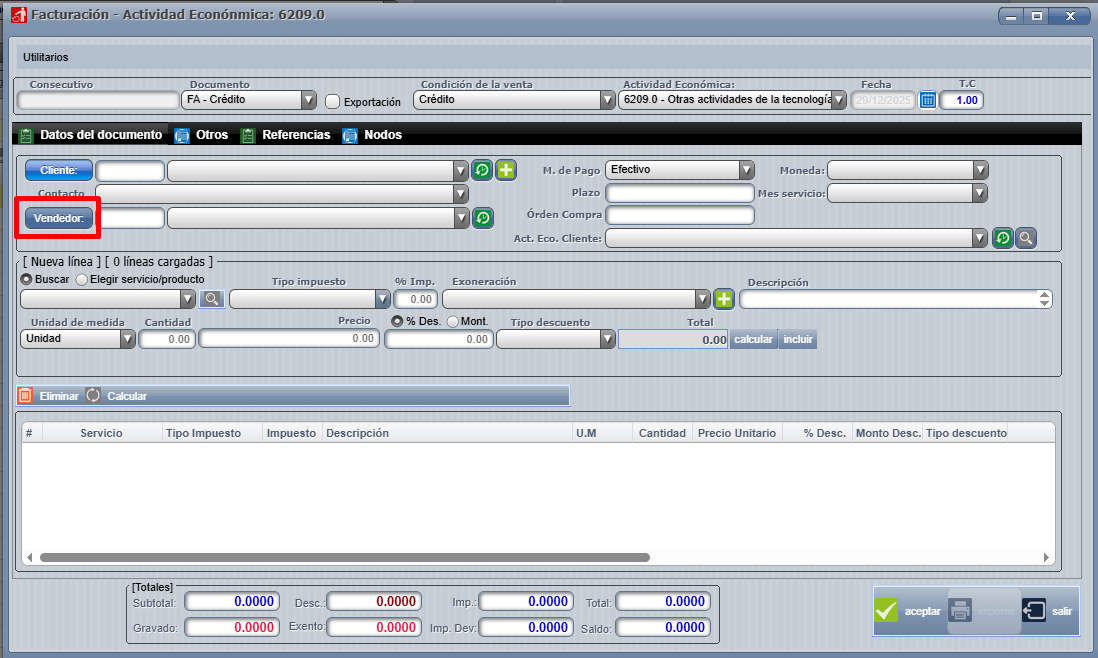Open the magnifier search beside Act. Eco. Cliente

pyautogui.click(x=1028, y=238)
